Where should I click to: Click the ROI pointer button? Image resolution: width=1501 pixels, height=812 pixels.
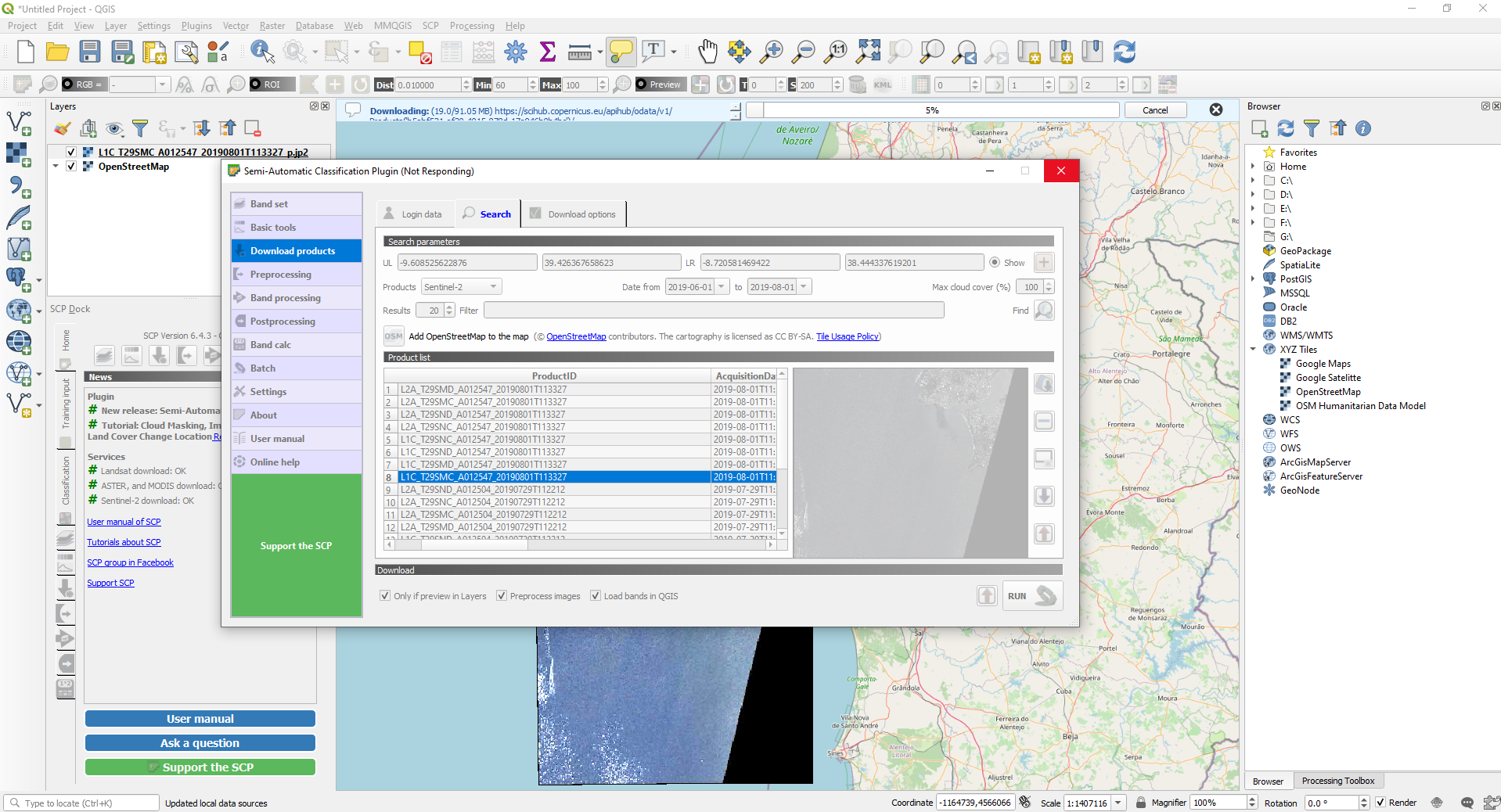[x=272, y=84]
